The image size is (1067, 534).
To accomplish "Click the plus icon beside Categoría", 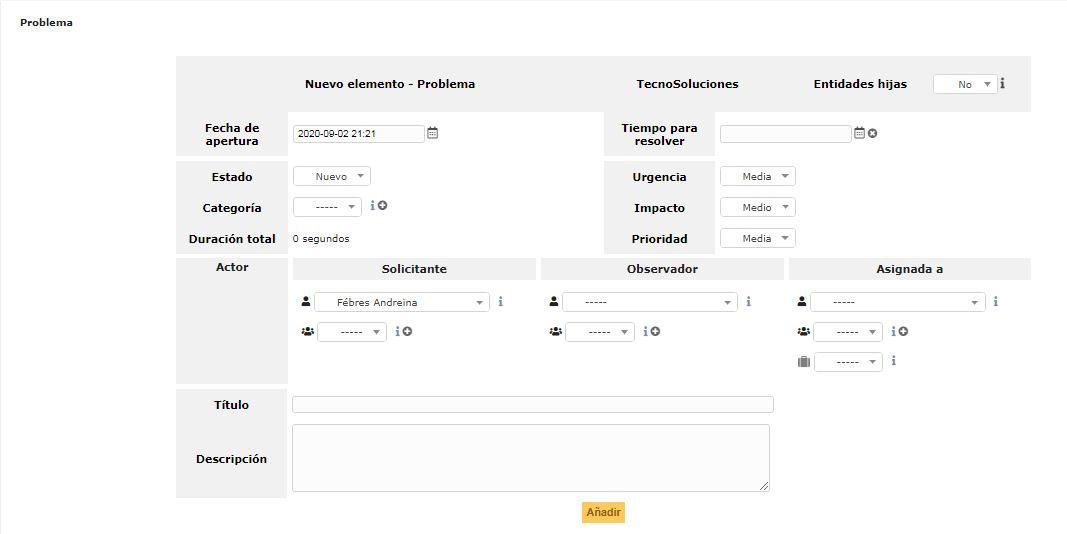I will [x=383, y=206].
